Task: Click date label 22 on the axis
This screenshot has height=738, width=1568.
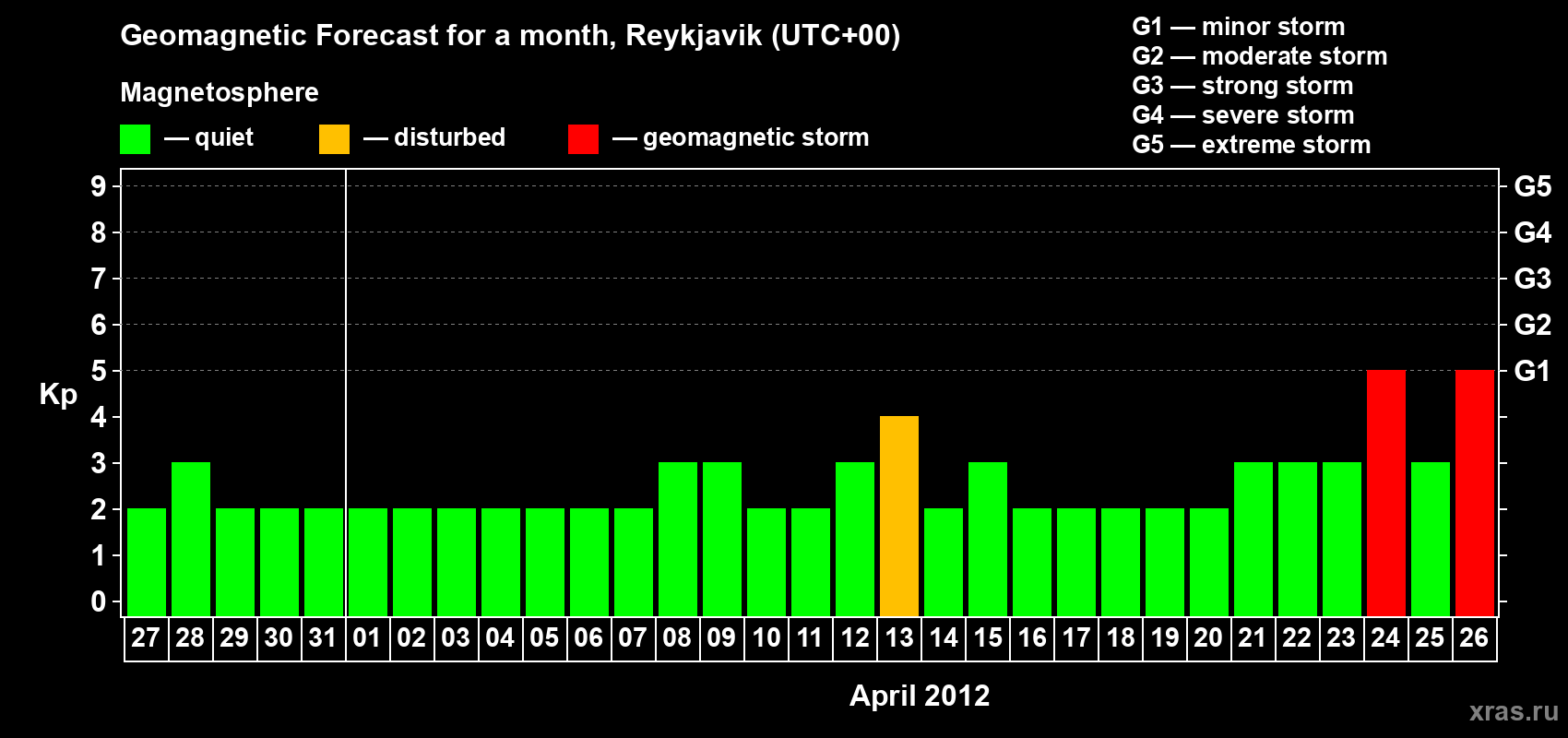Action: (1297, 637)
